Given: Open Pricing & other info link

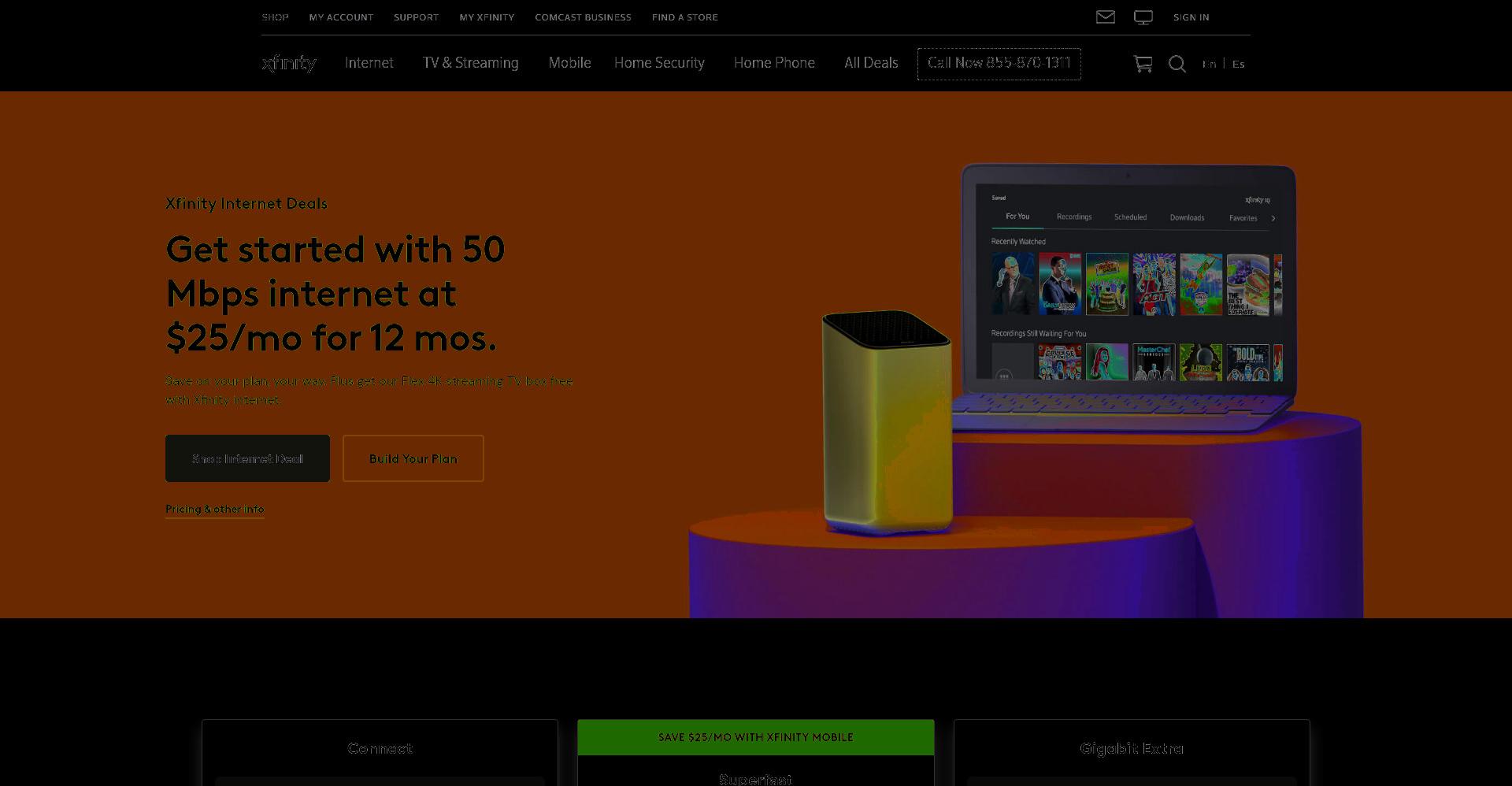Looking at the screenshot, I should click(x=214, y=510).
